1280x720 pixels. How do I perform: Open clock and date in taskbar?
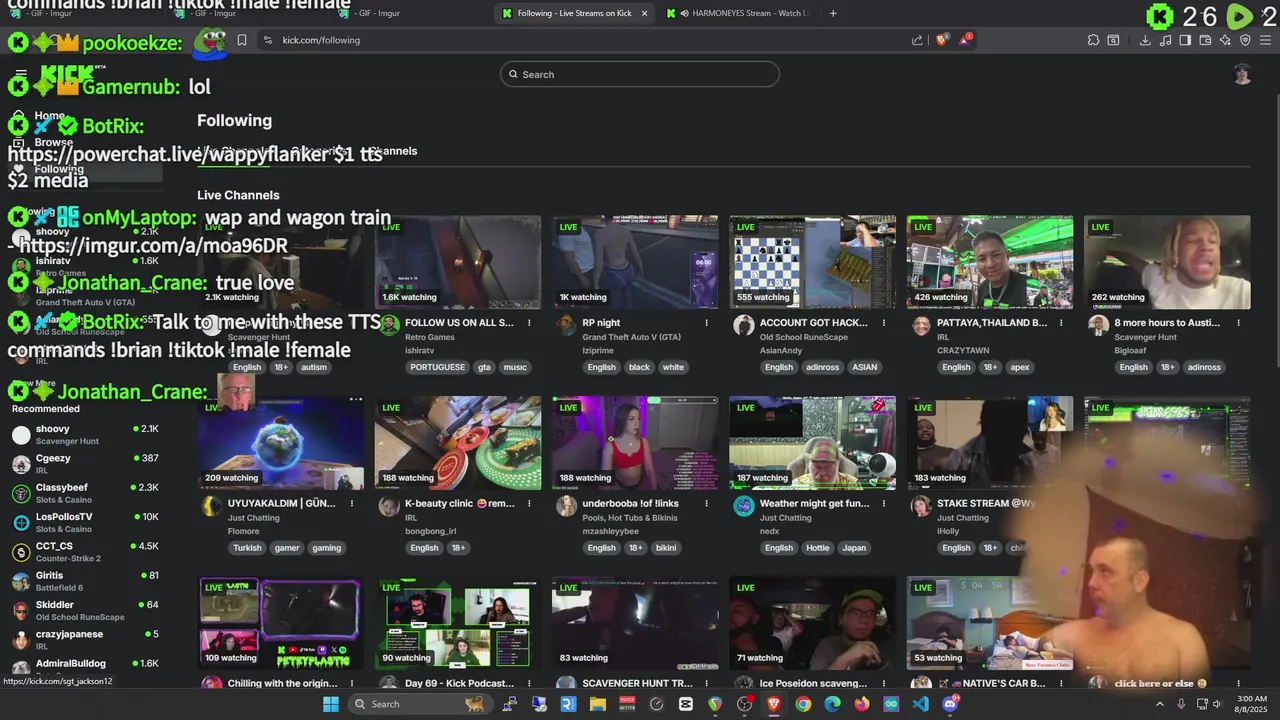click(1252, 704)
